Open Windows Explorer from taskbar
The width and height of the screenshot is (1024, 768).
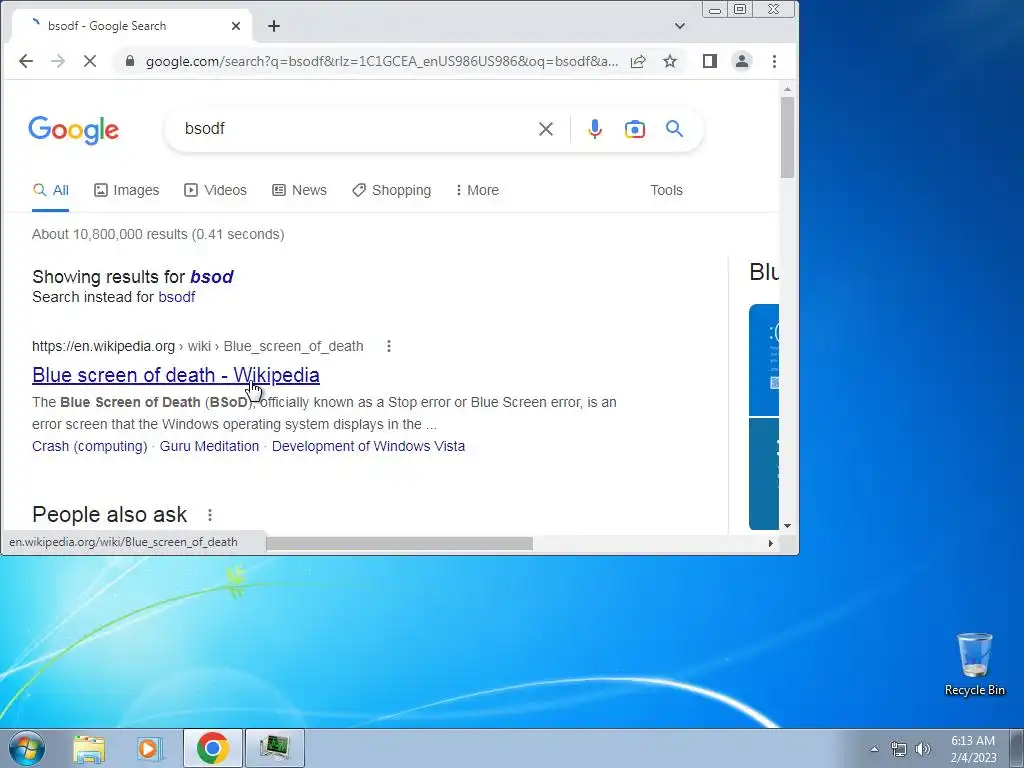point(89,748)
